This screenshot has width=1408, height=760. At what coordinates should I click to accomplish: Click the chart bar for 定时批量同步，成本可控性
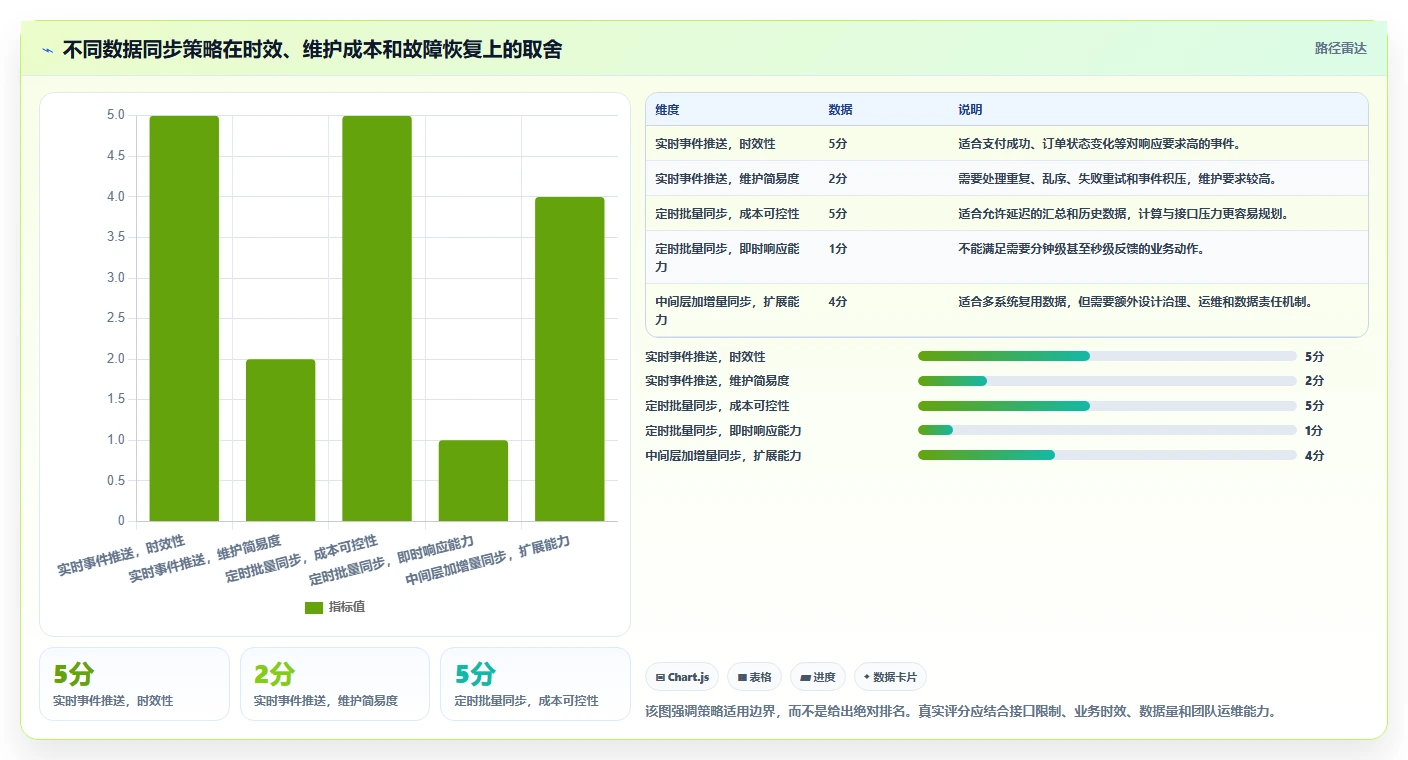click(377, 318)
